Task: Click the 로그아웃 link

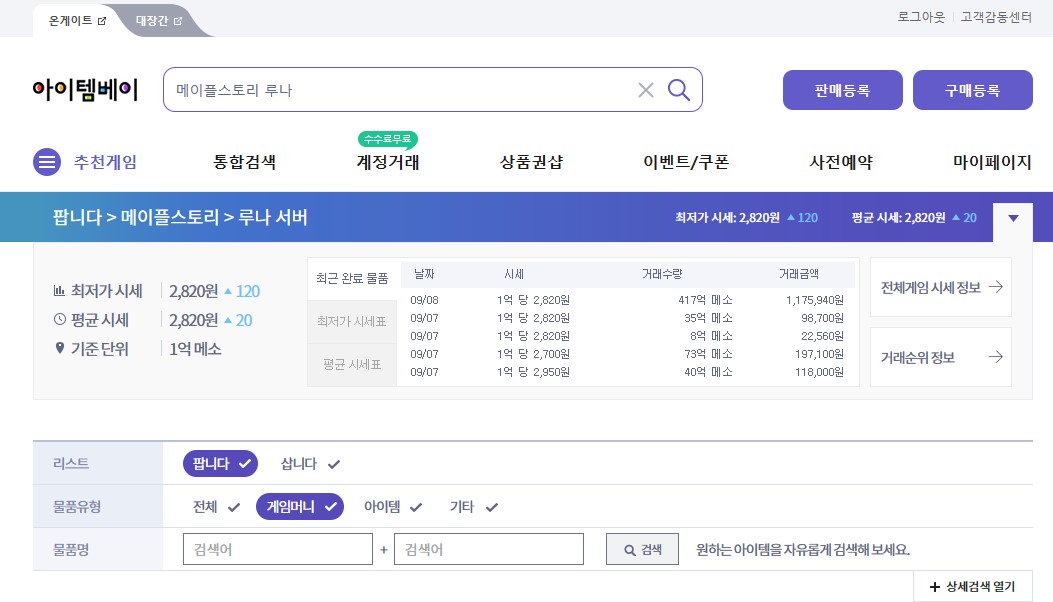Action: click(x=921, y=17)
